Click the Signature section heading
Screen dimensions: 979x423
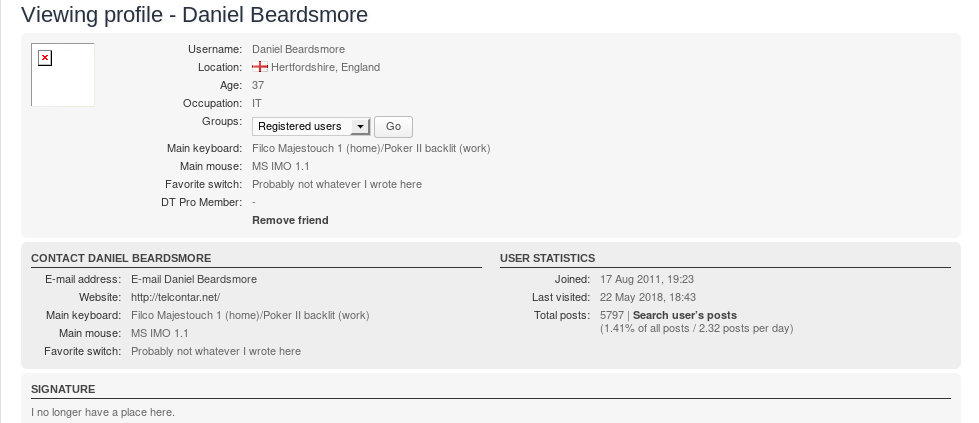tap(63, 389)
